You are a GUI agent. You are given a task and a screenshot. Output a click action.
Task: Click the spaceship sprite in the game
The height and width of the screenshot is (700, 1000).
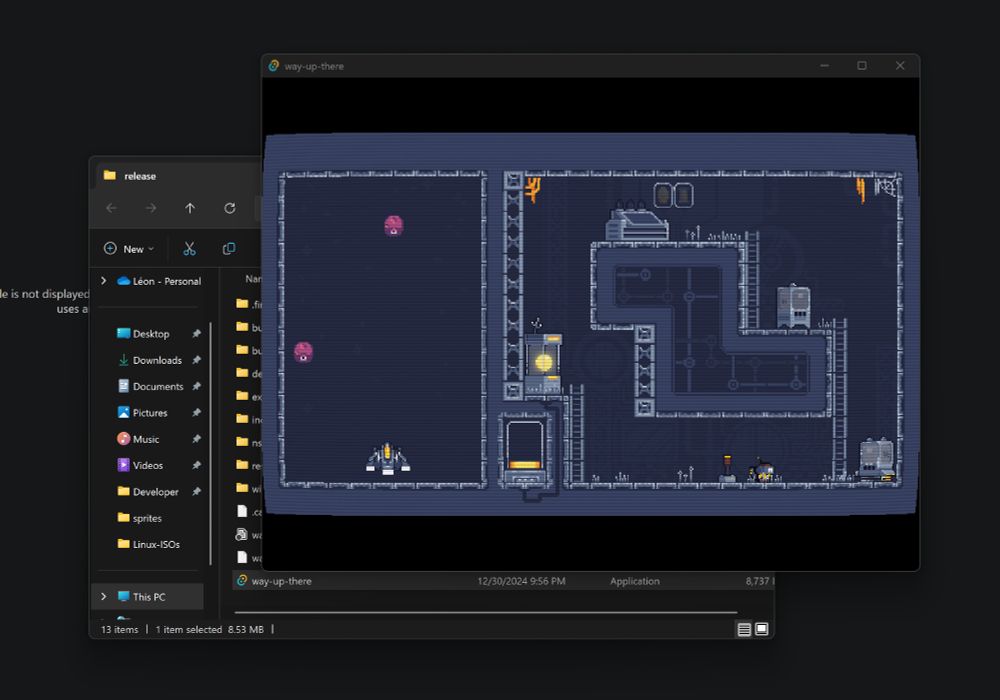coord(388,459)
